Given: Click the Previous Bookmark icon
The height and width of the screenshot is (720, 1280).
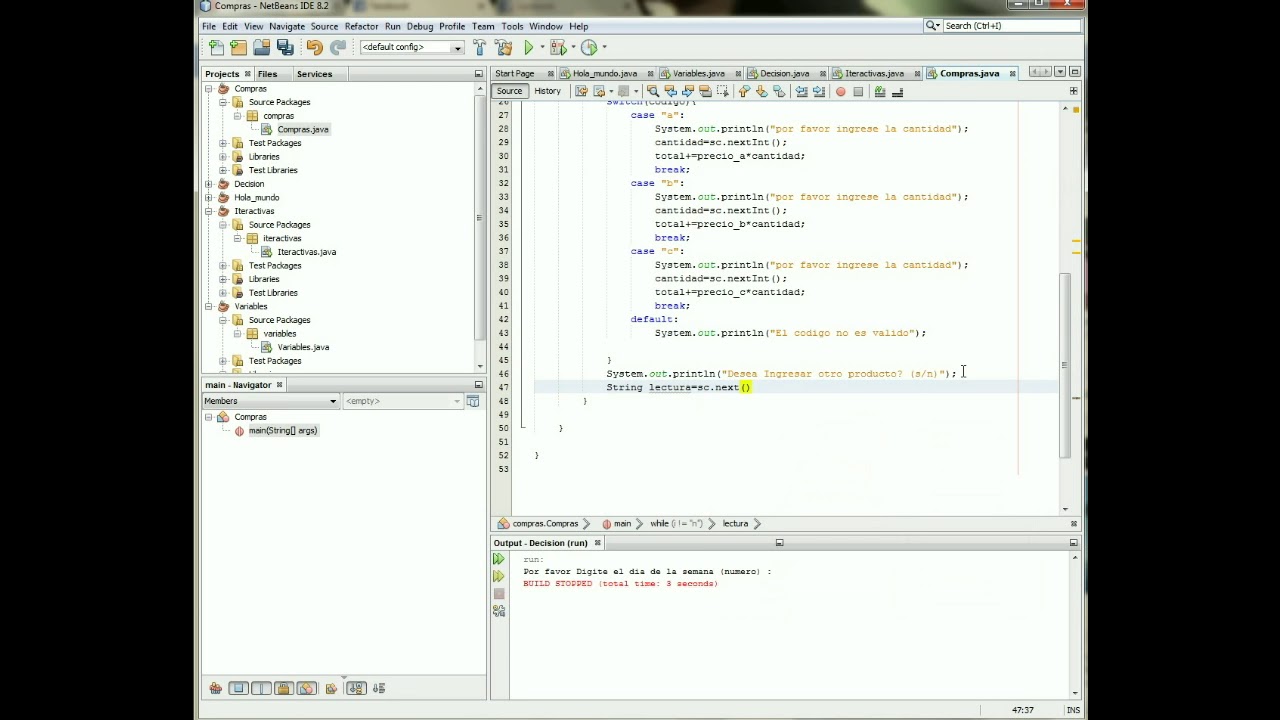Looking at the screenshot, I should [744, 92].
